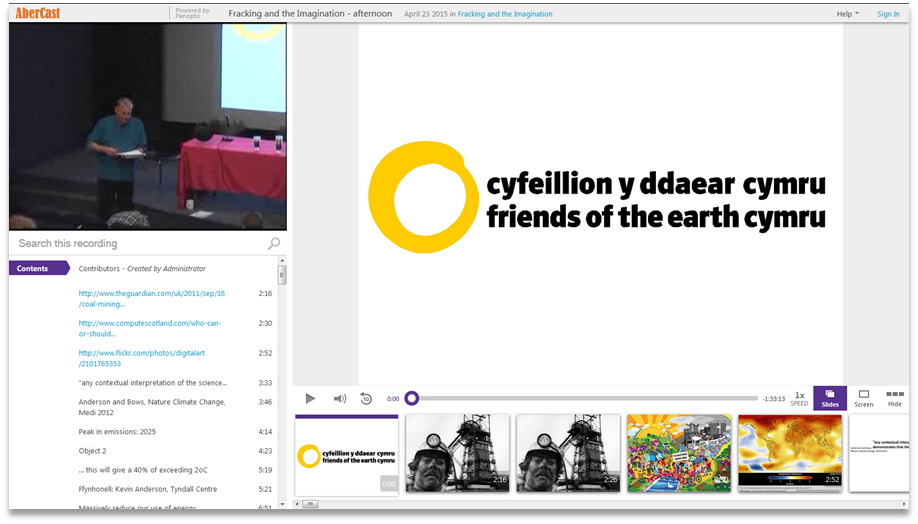The height and width of the screenshot is (524, 918).
Task: Open the Help dropdown menu
Action: [x=847, y=14]
